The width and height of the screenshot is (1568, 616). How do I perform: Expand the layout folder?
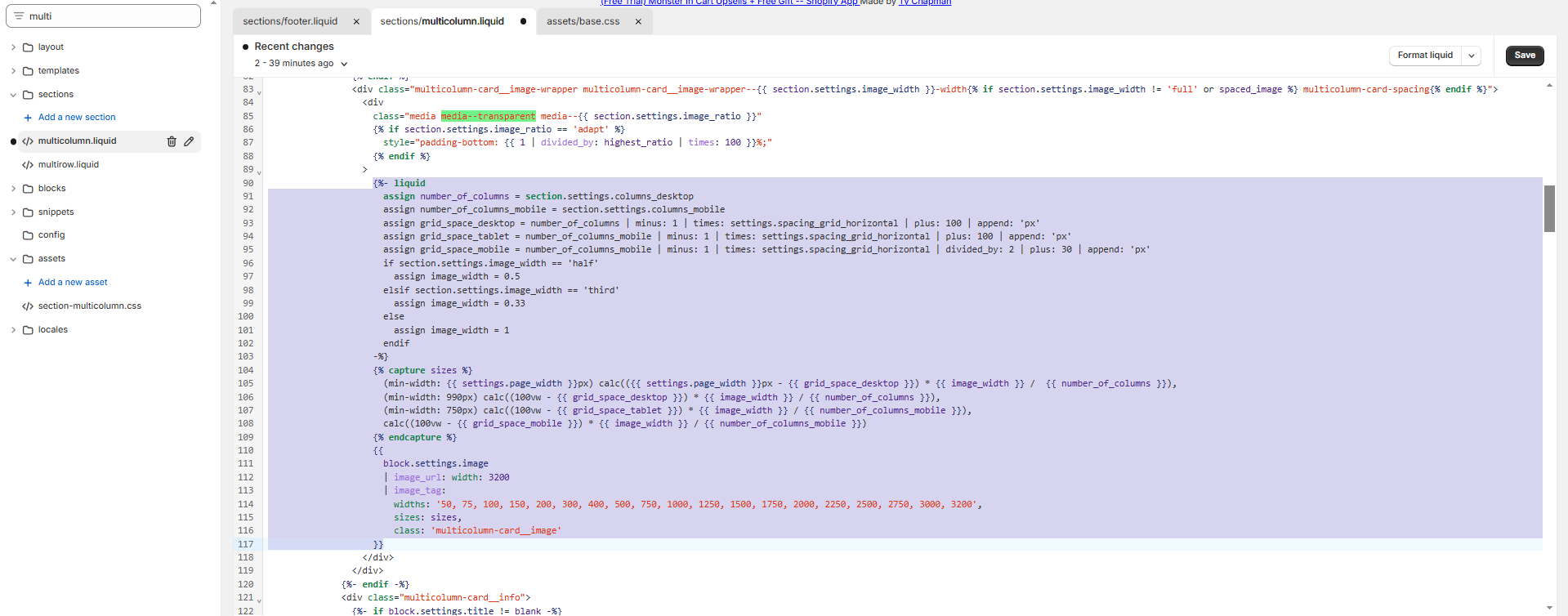(x=13, y=47)
